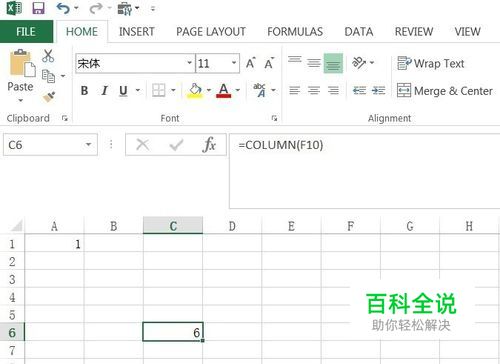The height and width of the screenshot is (364, 500).
Task: Center text horizontally
Action: coord(314,90)
